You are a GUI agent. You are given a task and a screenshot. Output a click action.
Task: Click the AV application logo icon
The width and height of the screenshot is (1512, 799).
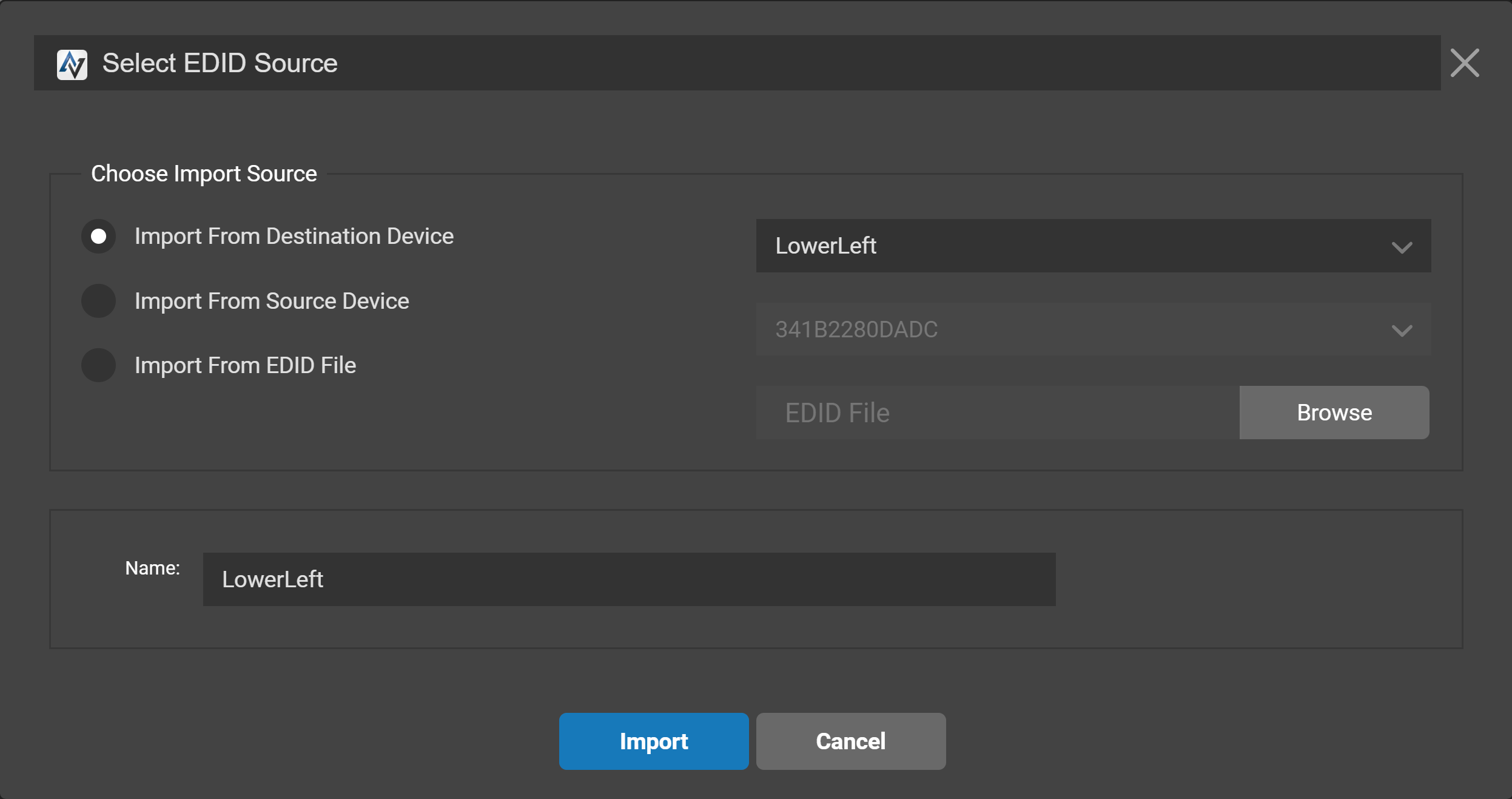pyautogui.click(x=72, y=64)
